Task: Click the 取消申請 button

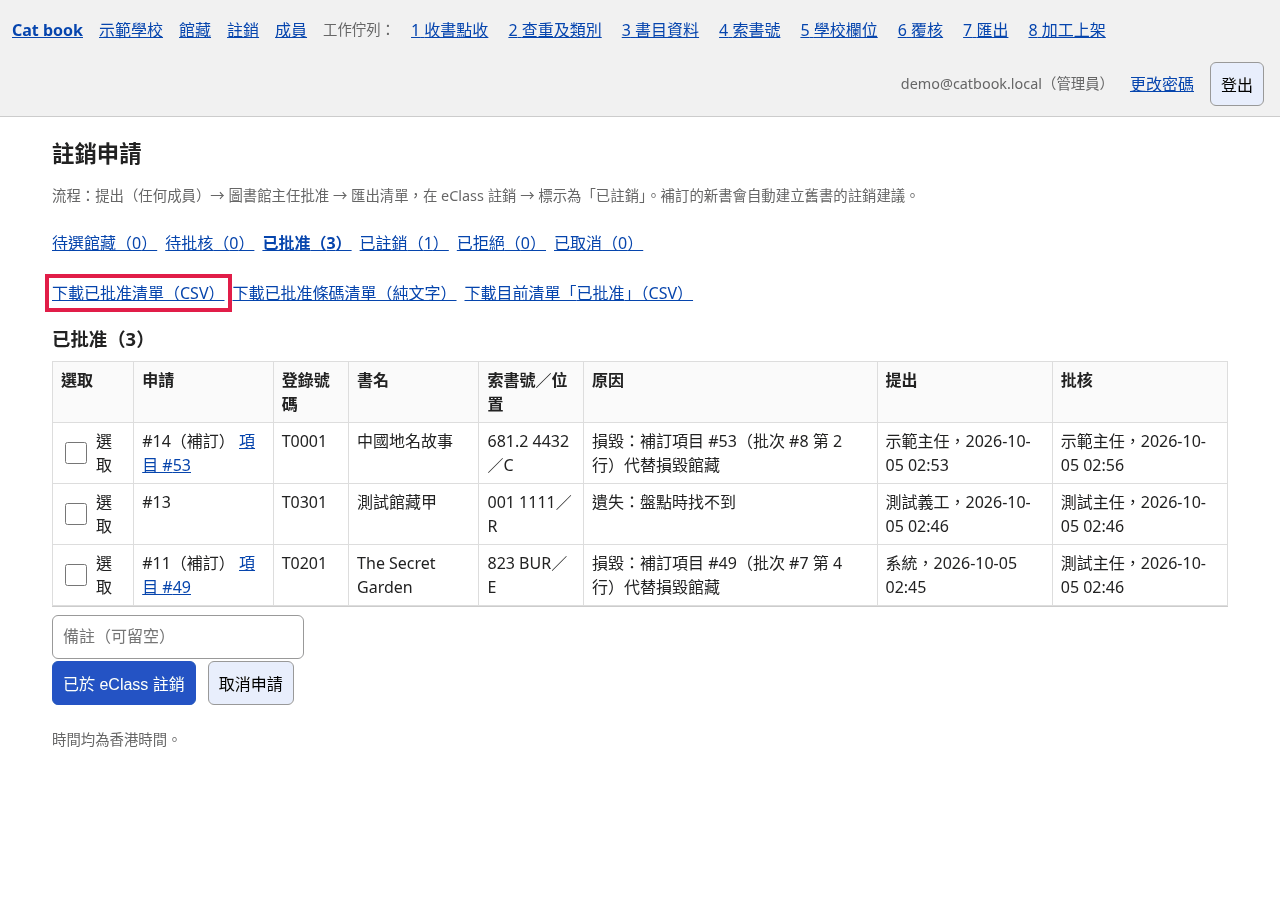Action: (x=251, y=683)
